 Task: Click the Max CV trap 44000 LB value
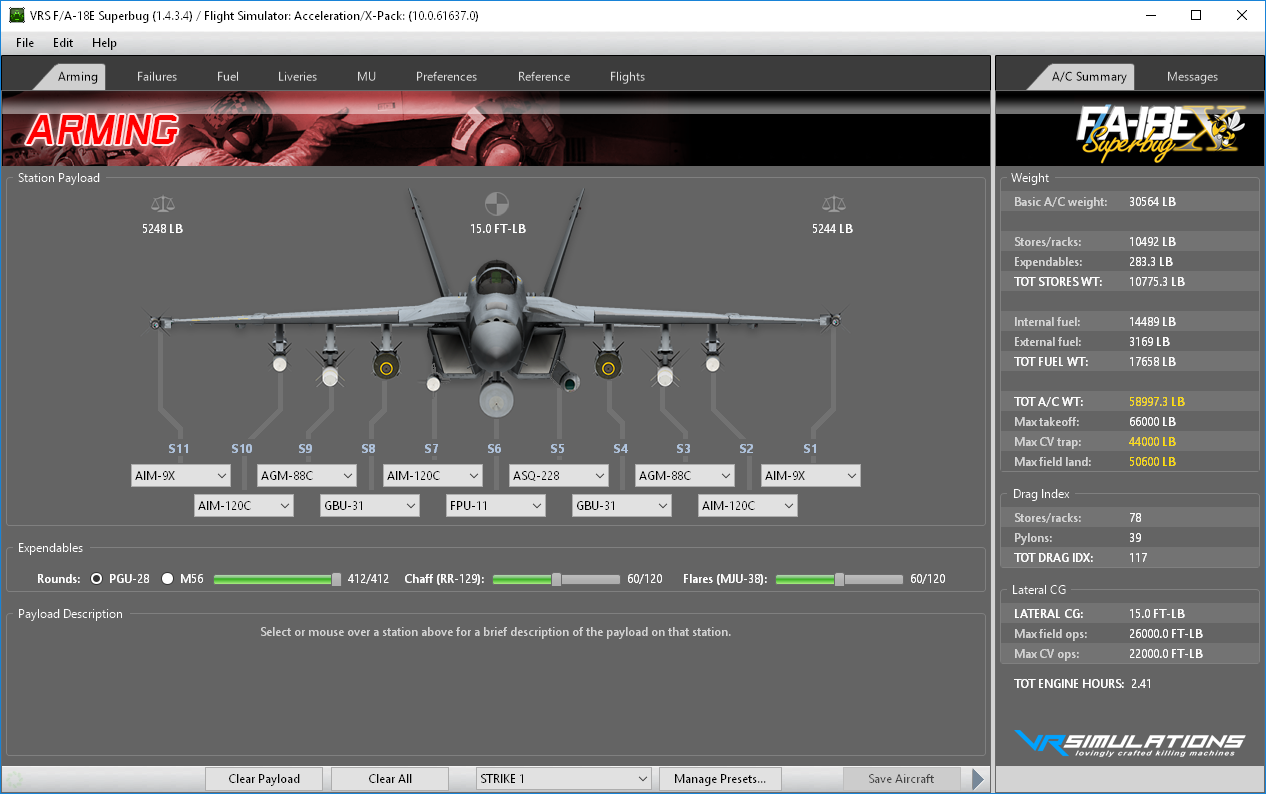tap(1152, 442)
